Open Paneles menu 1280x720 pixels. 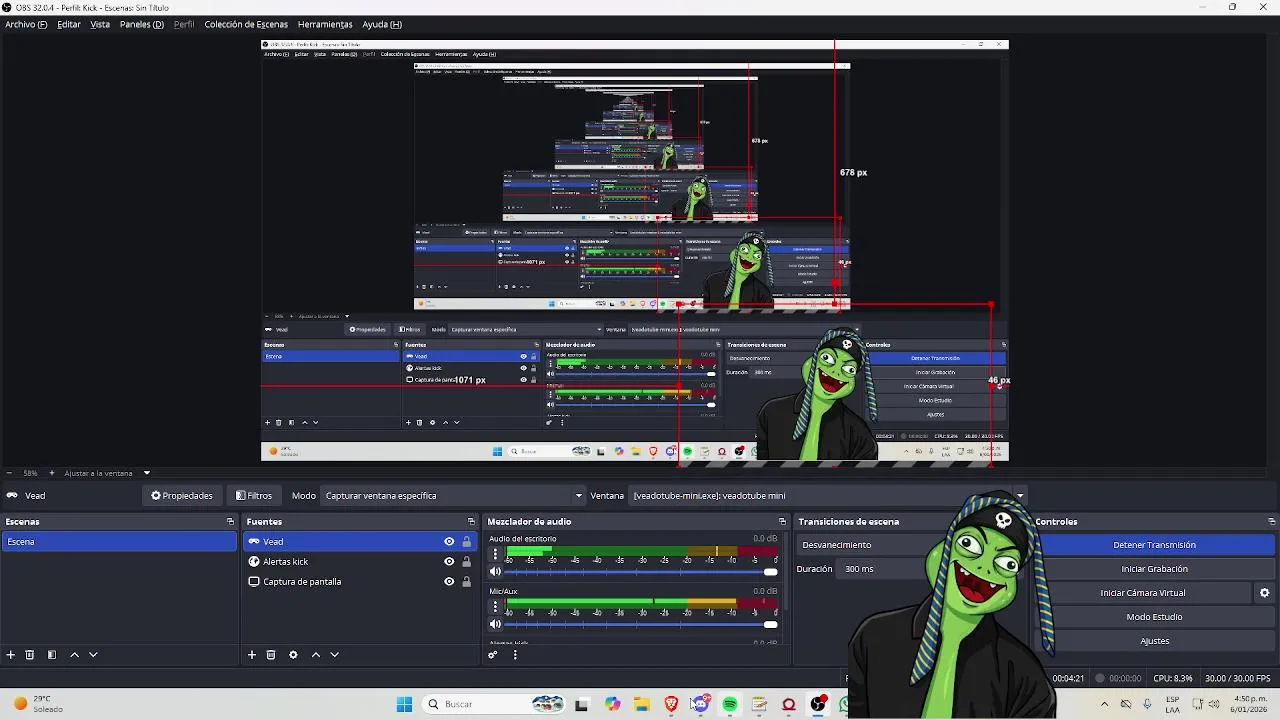(x=142, y=24)
